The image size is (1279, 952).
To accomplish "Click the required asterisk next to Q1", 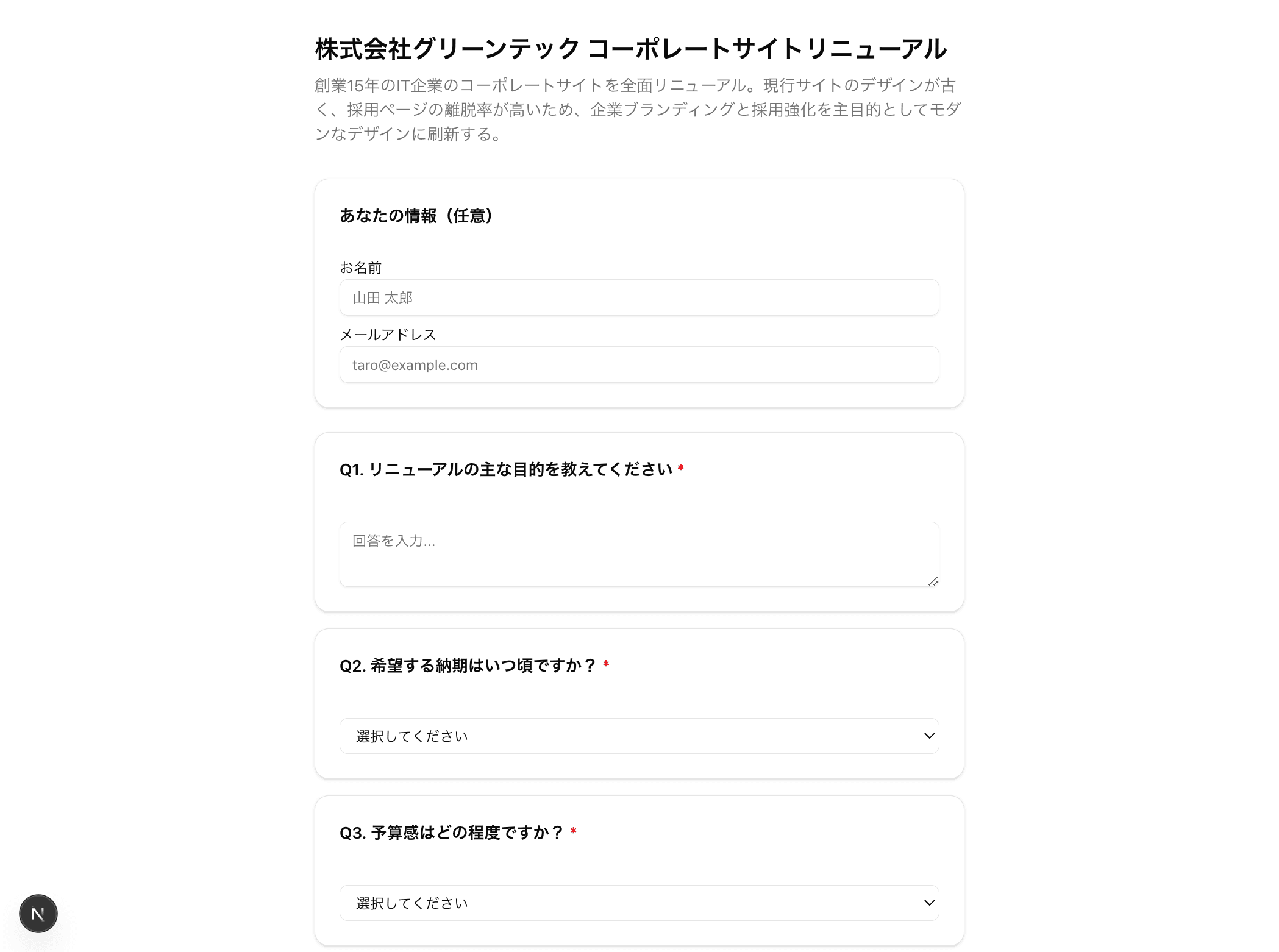I will [x=681, y=468].
